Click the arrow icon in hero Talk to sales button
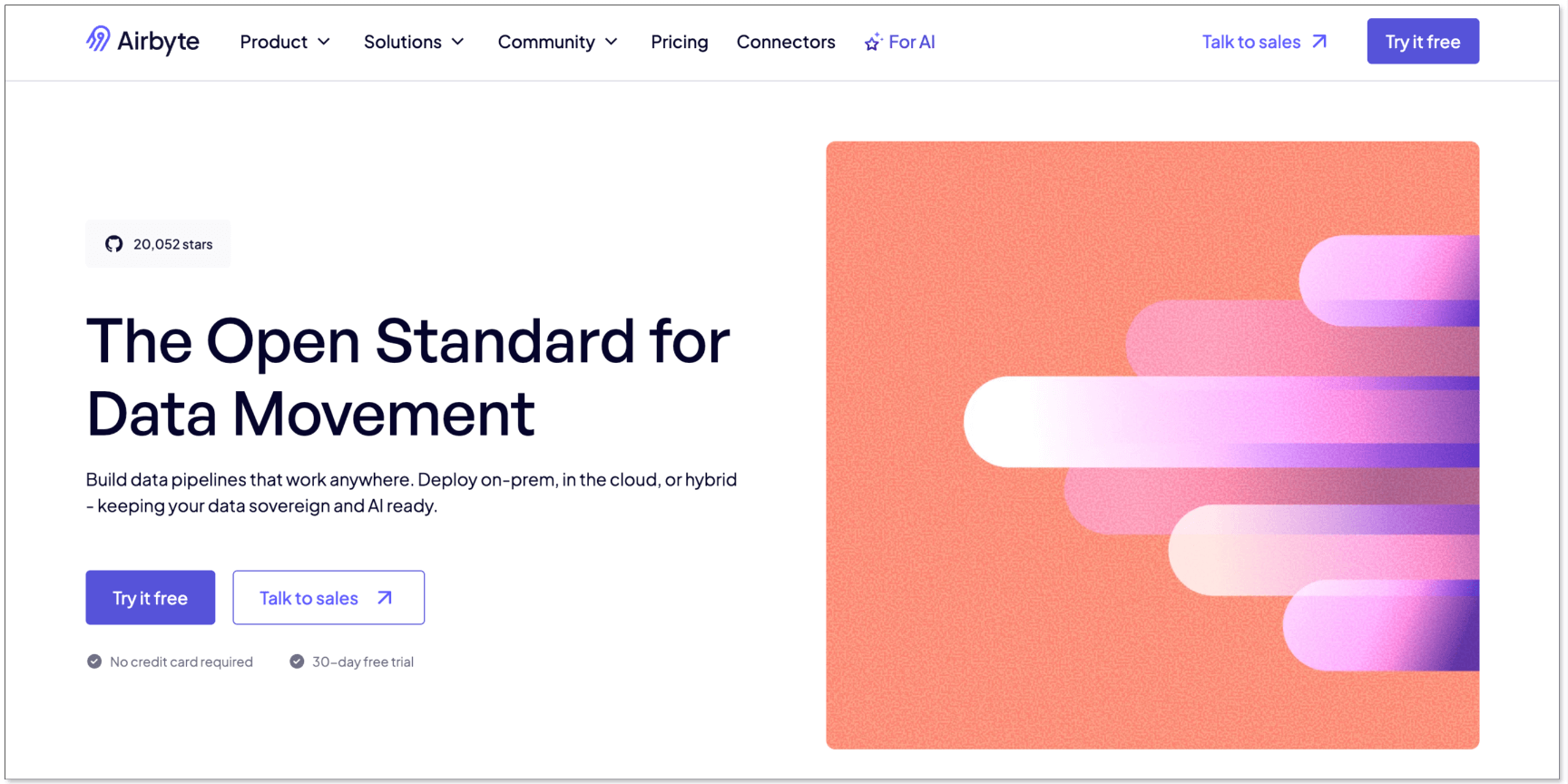This screenshot has width=1568, height=784. click(x=385, y=598)
